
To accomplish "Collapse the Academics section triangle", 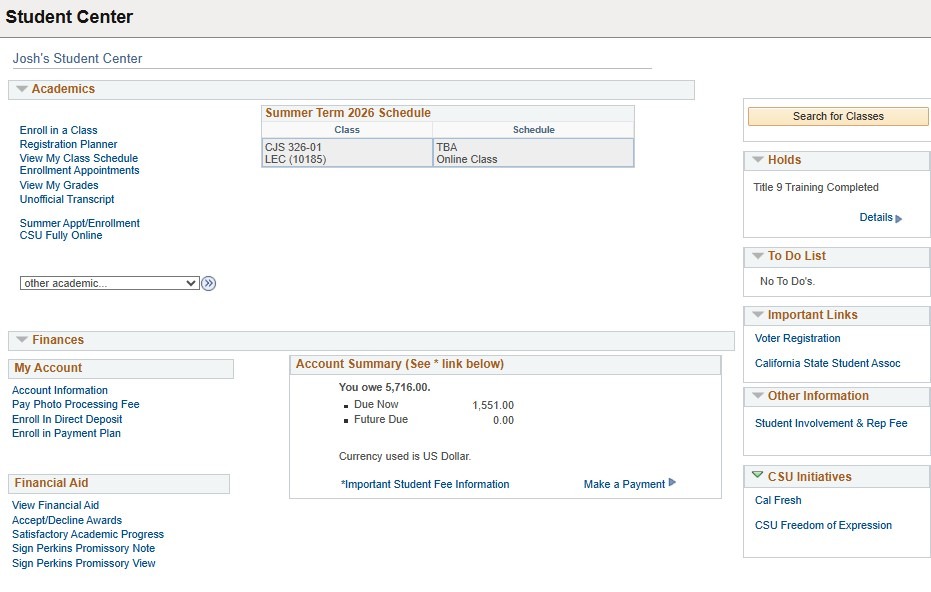I will [21, 89].
